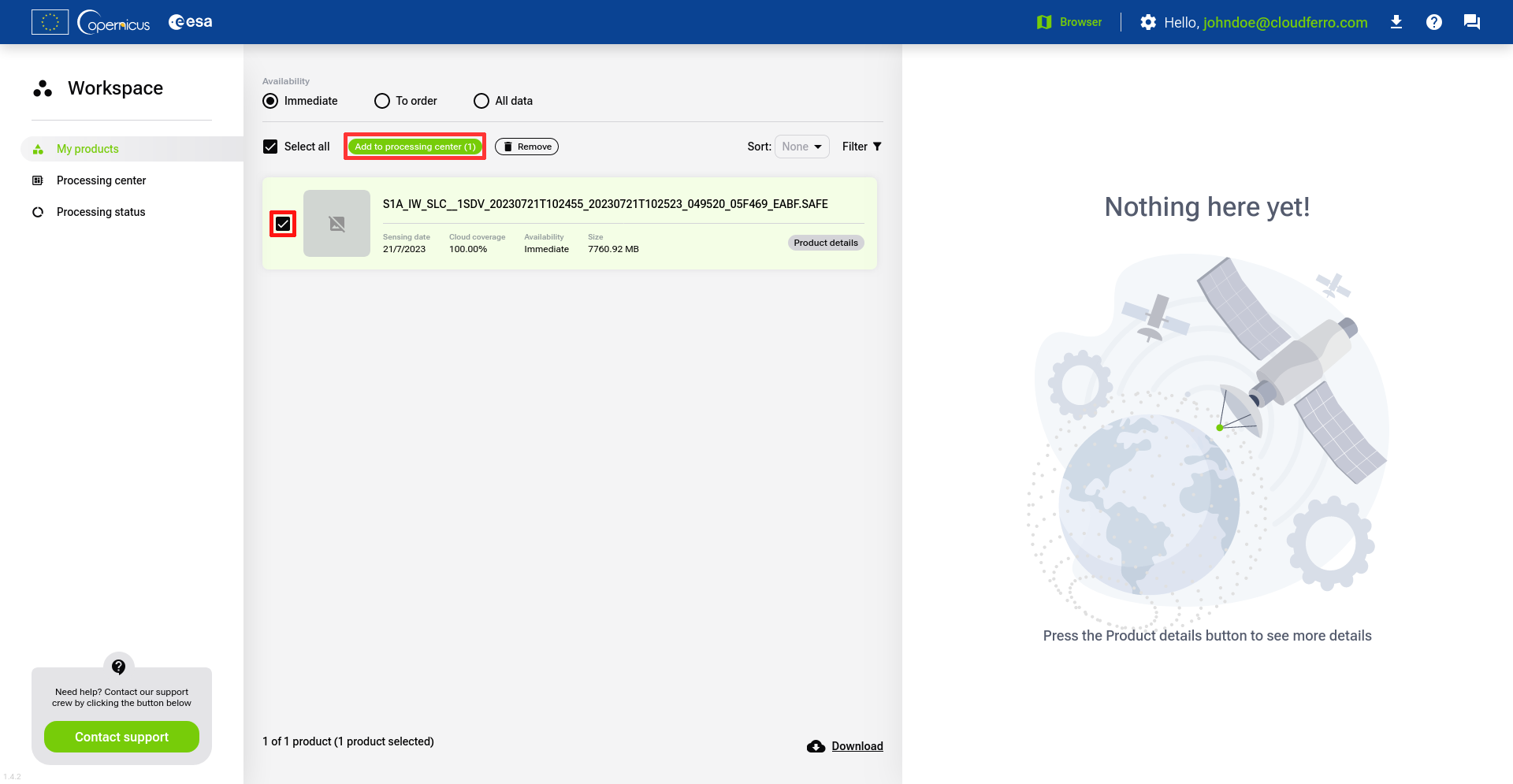Image resolution: width=1513 pixels, height=784 pixels.
Task: Expand the Filter options
Action: click(x=861, y=147)
